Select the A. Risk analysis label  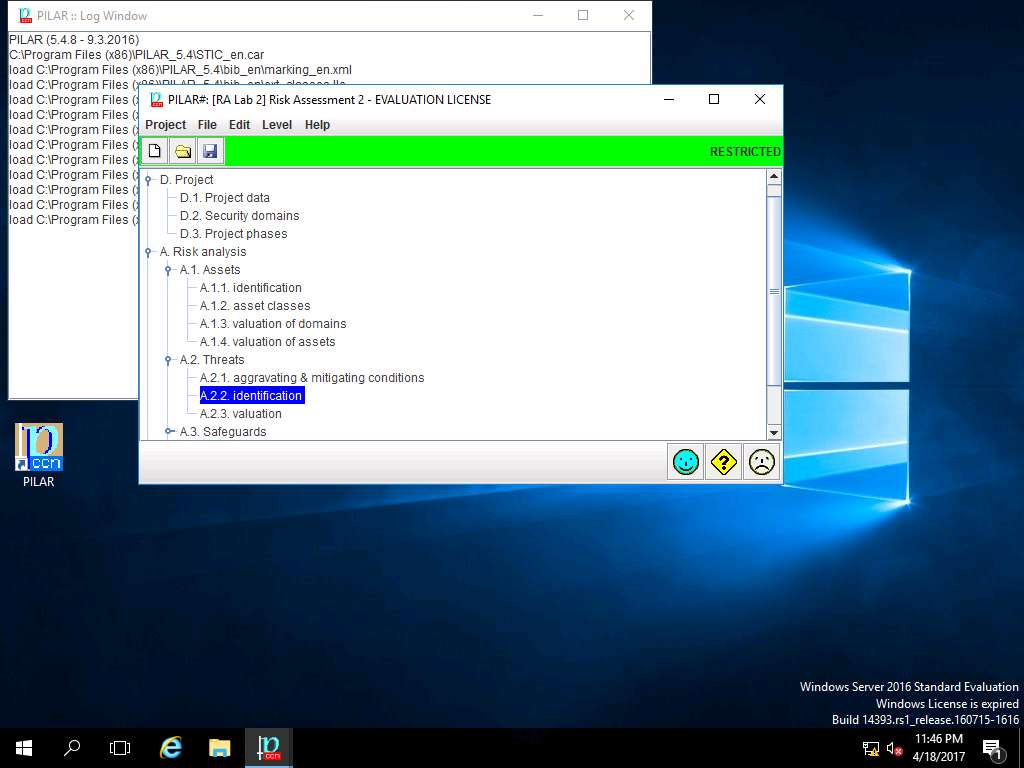pyautogui.click(x=203, y=252)
